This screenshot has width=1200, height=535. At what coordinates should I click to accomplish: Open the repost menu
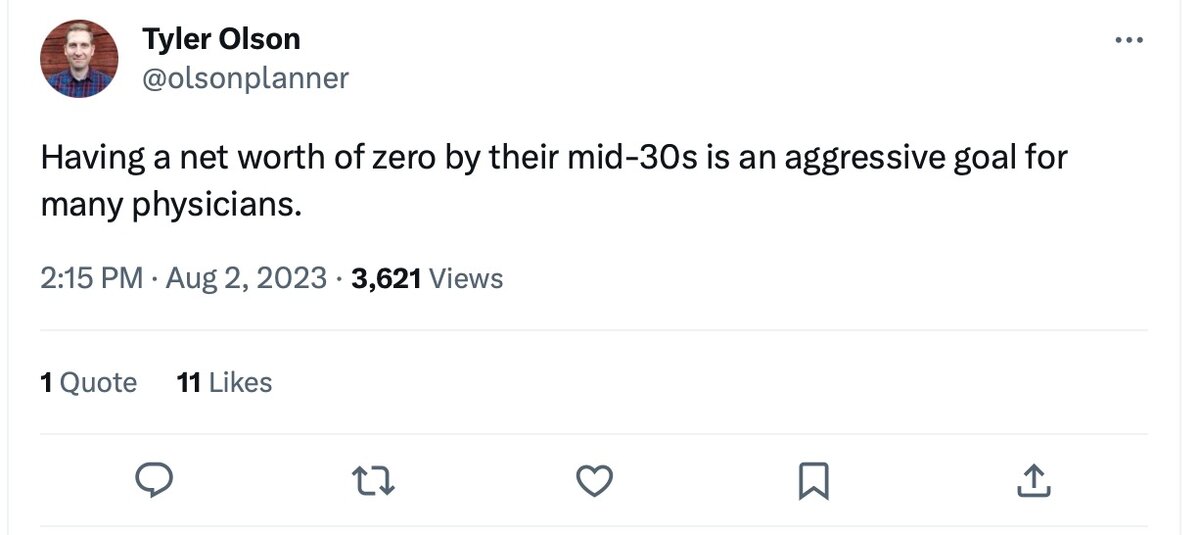point(378,482)
